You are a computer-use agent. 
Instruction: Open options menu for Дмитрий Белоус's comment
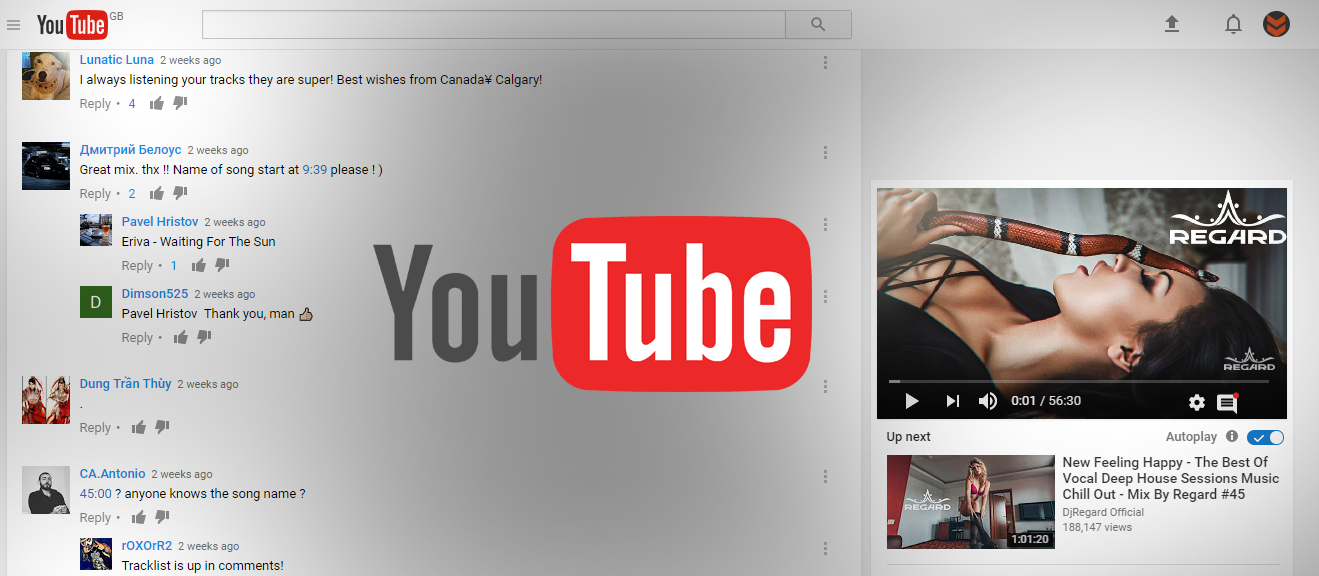(825, 152)
